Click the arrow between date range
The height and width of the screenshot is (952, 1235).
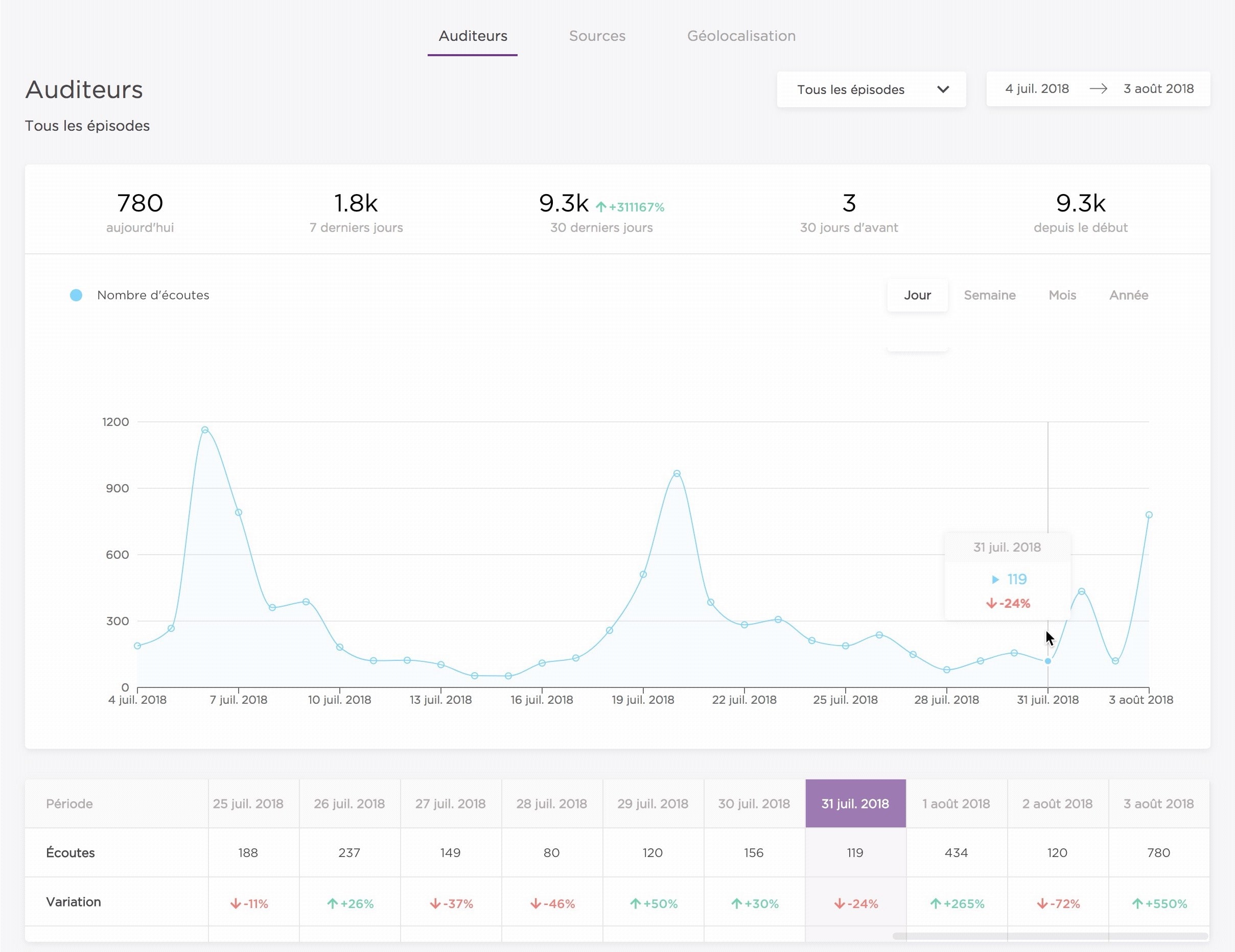1098,89
